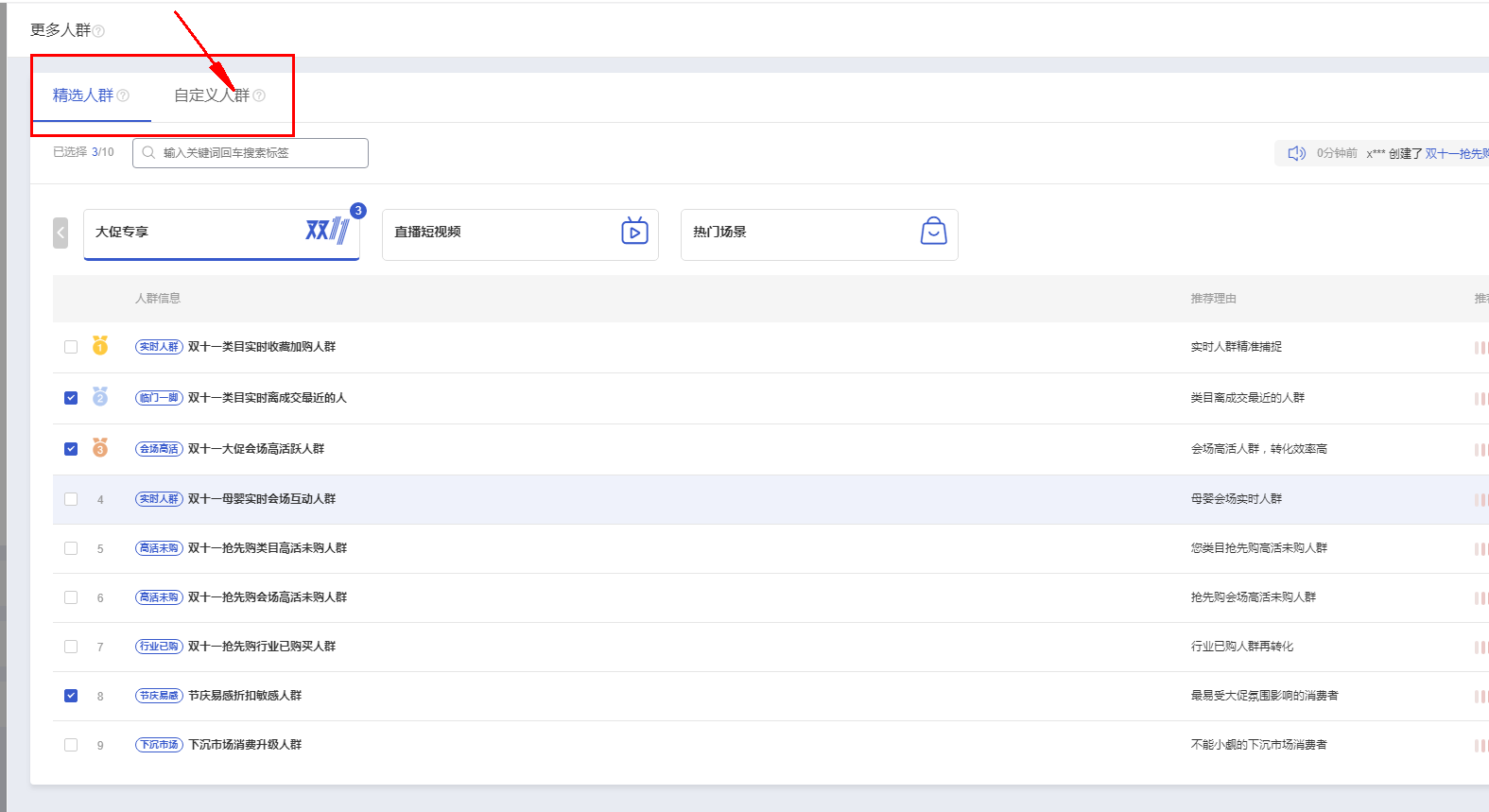Screen dimensions: 1489x812
Task: Click 节庆易感折扣敏感人群 row name
Action: pos(245,696)
